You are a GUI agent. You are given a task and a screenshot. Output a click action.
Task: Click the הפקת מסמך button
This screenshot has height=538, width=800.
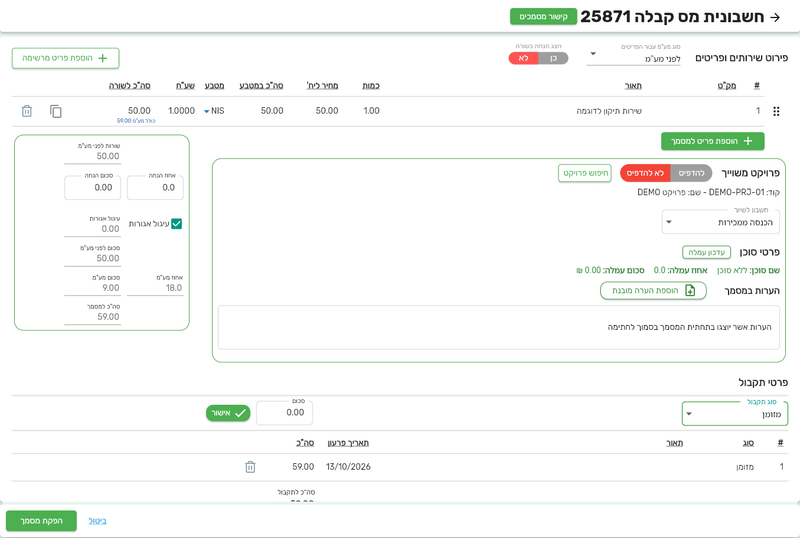click(41, 521)
